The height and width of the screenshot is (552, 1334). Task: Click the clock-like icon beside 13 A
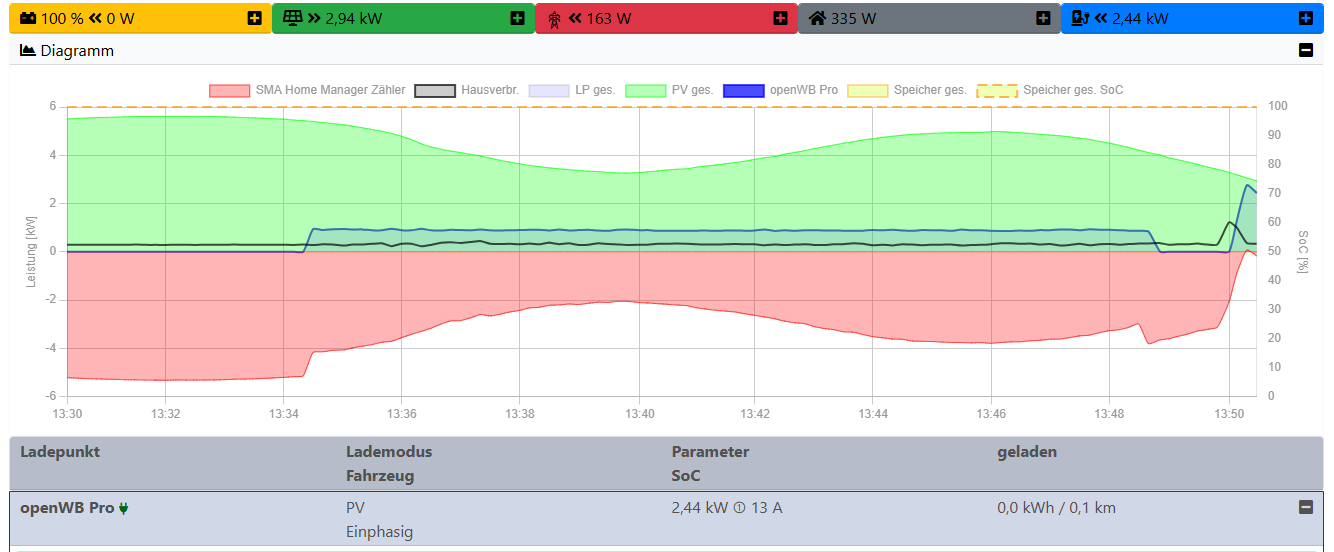point(741,508)
